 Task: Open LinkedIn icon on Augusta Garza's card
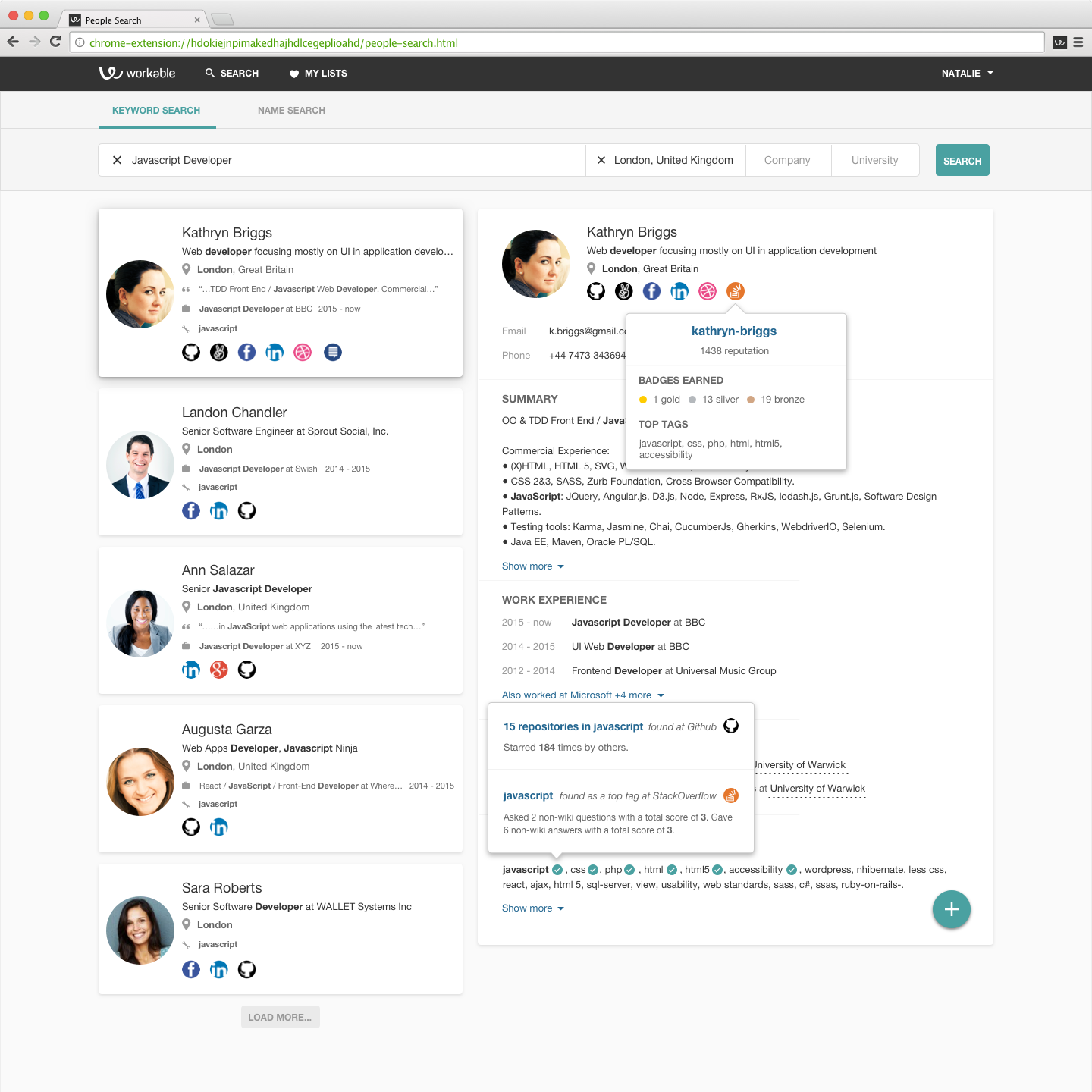pyautogui.click(x=219, y=827)
